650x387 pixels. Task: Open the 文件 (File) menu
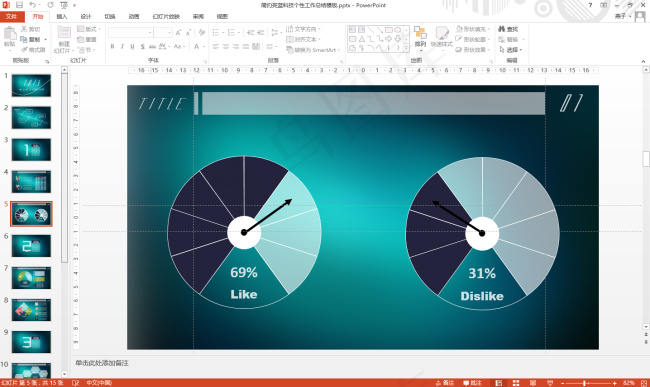pyautogui.click(x=12, y=17)
